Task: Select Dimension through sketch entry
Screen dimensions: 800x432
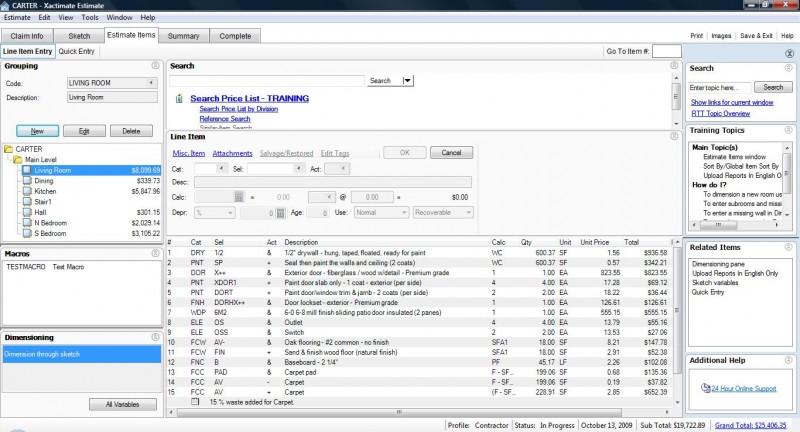Action: pos(82,354)
